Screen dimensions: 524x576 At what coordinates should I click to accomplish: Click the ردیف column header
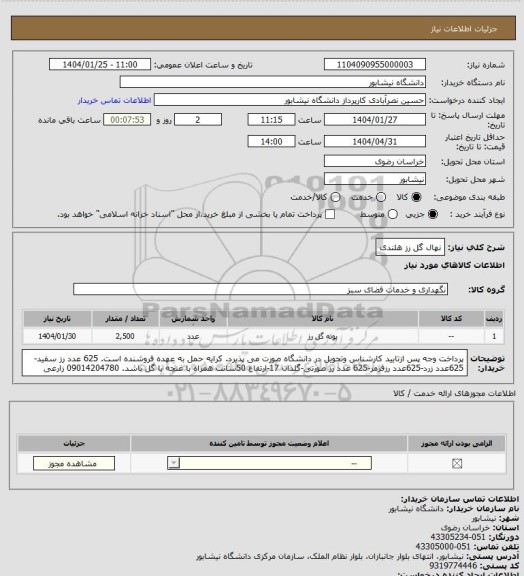pyautogui.click(x=494, y=319)
